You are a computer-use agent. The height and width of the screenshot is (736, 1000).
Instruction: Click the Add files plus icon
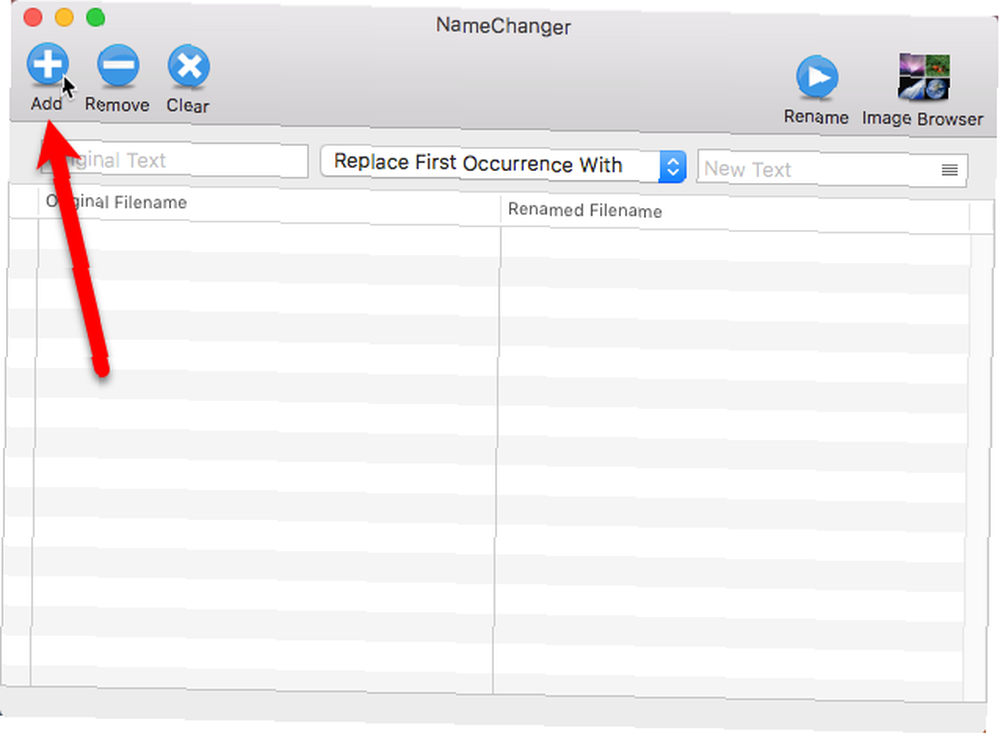[48, 64]
